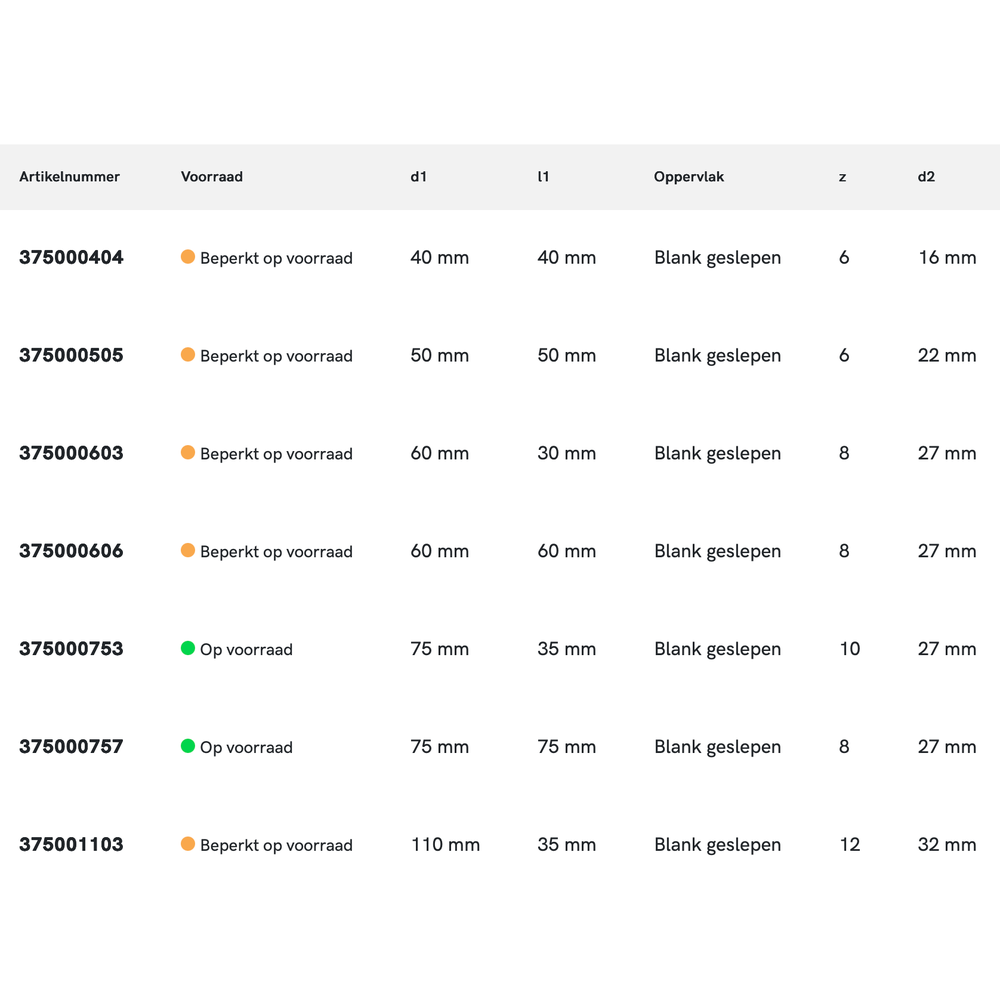
Task: Click the 110 mm d1 value
Action: 445,844
